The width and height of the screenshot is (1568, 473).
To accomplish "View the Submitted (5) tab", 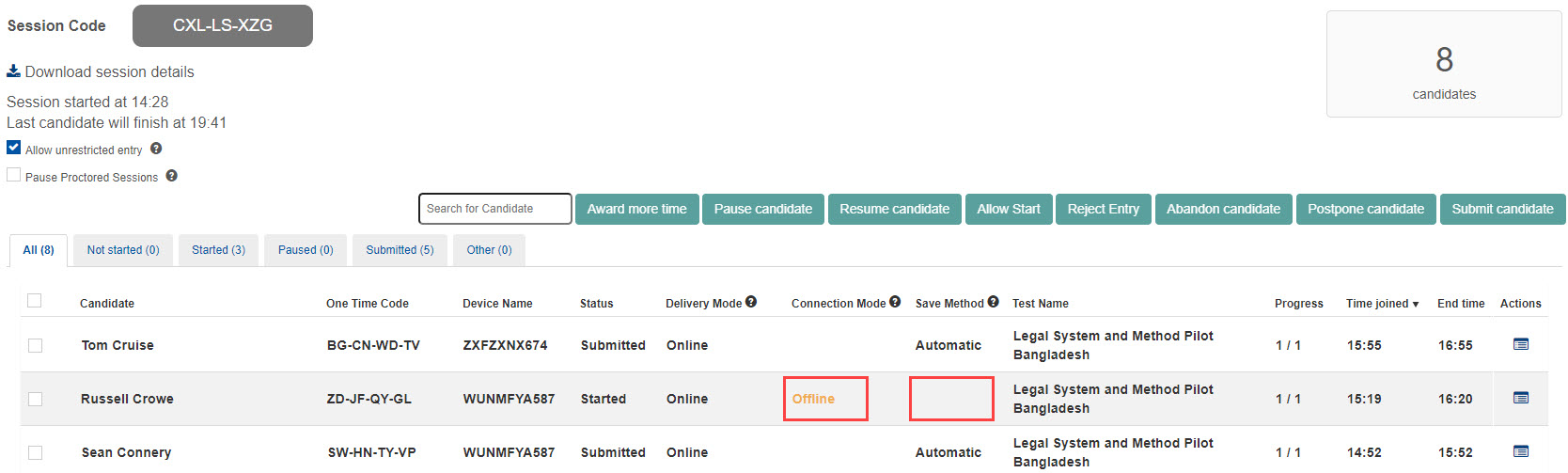I will (x=400, y=250).
